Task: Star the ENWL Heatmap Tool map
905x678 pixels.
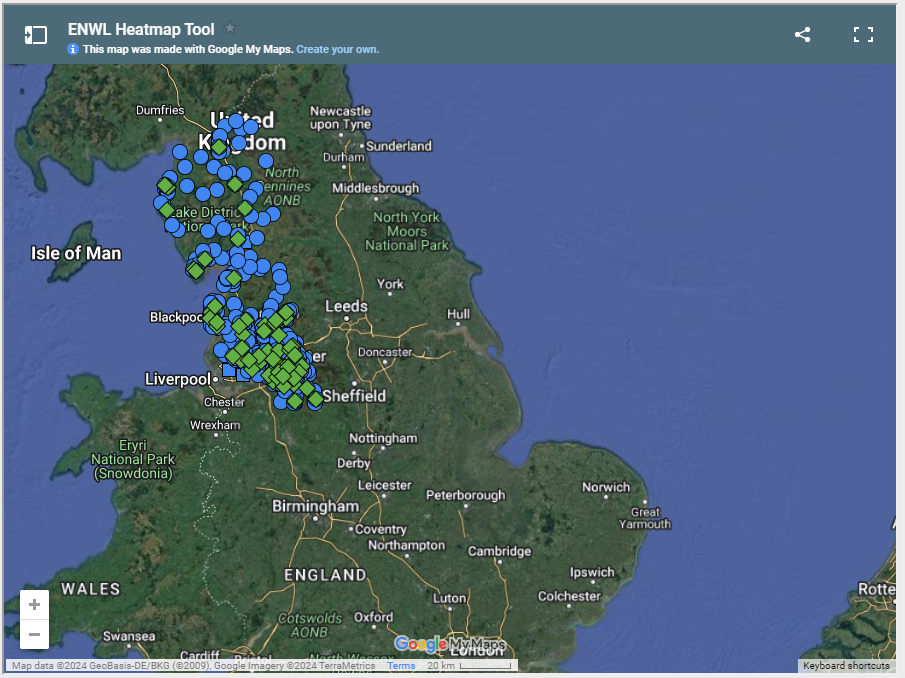Action: 231,28
